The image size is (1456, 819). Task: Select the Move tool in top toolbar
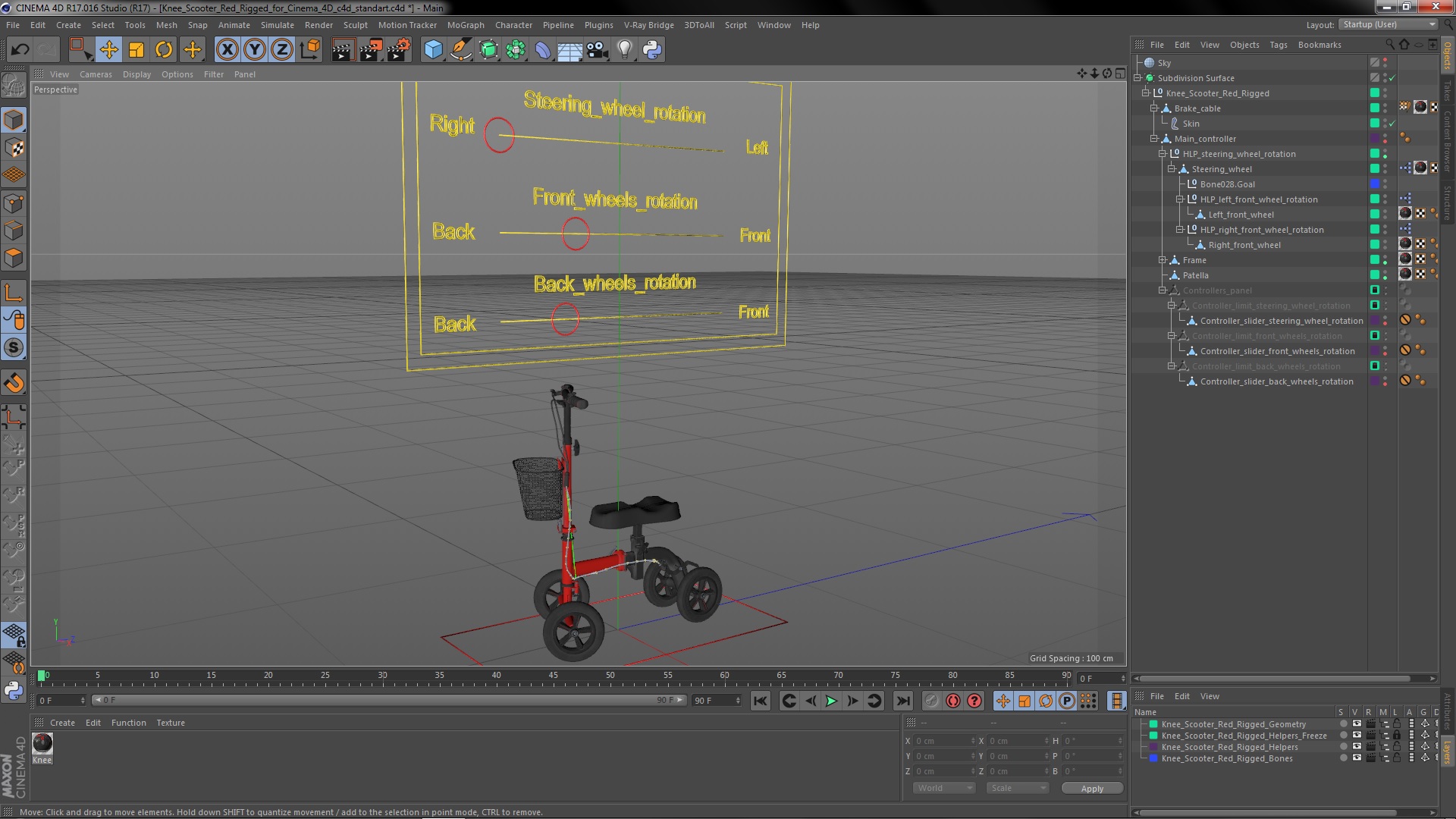coord(108,50)
